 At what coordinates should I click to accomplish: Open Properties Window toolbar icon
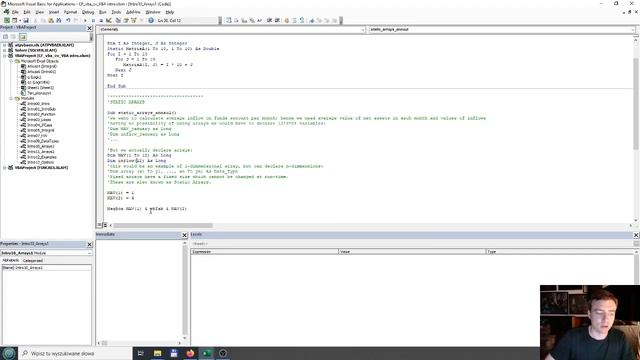126,20
